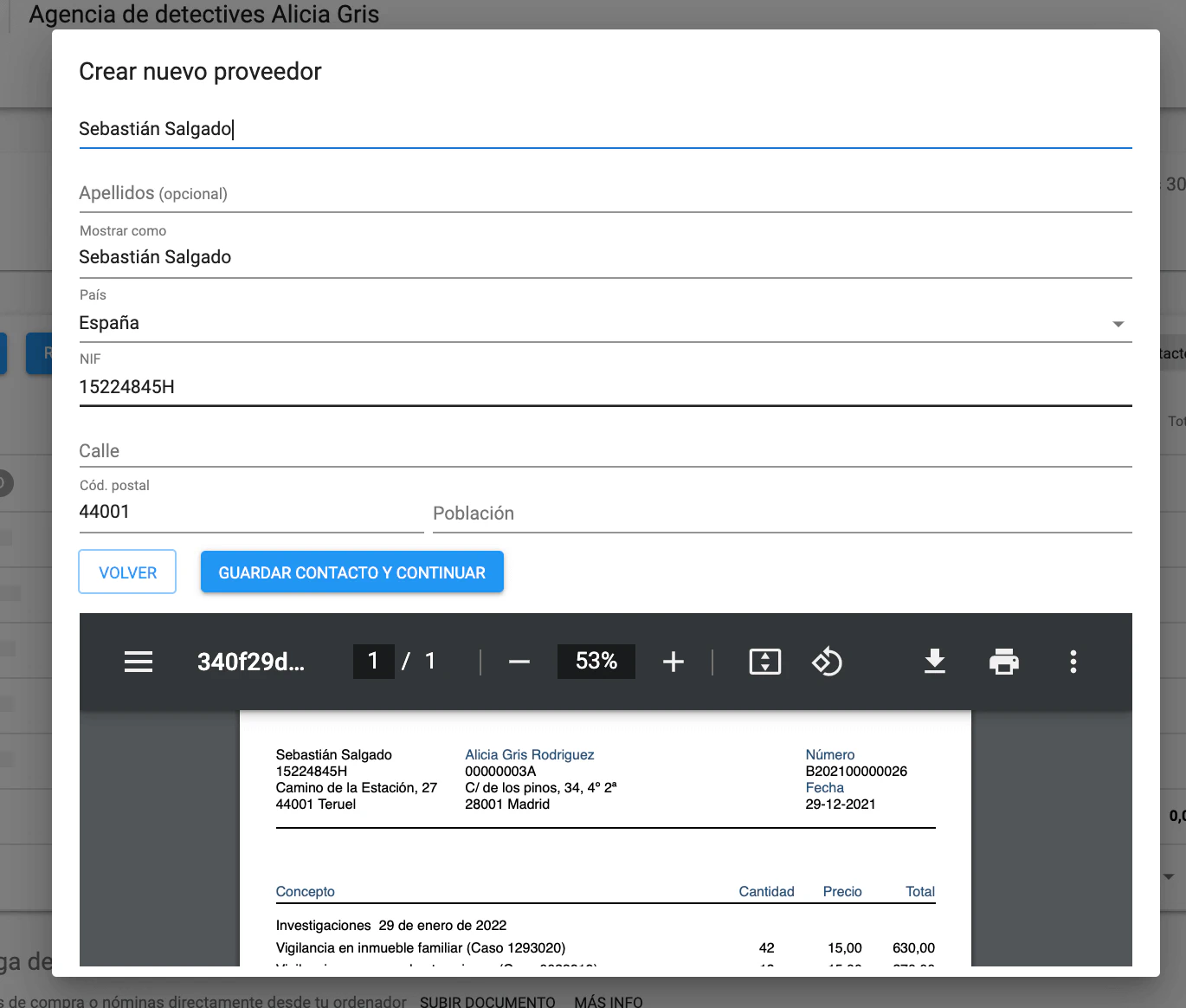
Task: Open the PDF viewer more-actions menu
Action: [x=1073, y=662]
